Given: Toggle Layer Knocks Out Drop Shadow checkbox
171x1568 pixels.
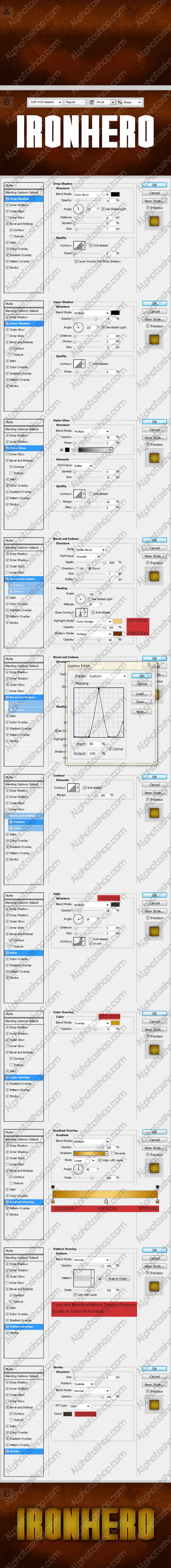Looking at the screenshot, I should (76, 261).
